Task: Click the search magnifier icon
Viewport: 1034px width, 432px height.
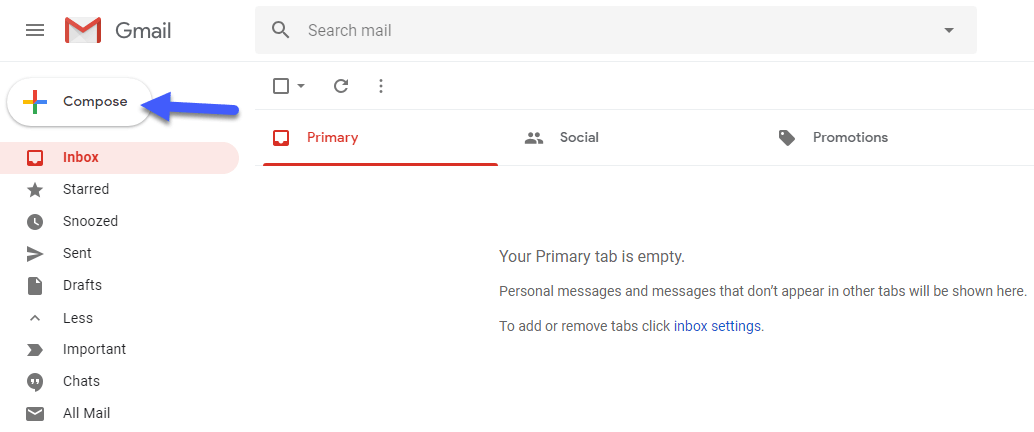Action: [281, 30]
